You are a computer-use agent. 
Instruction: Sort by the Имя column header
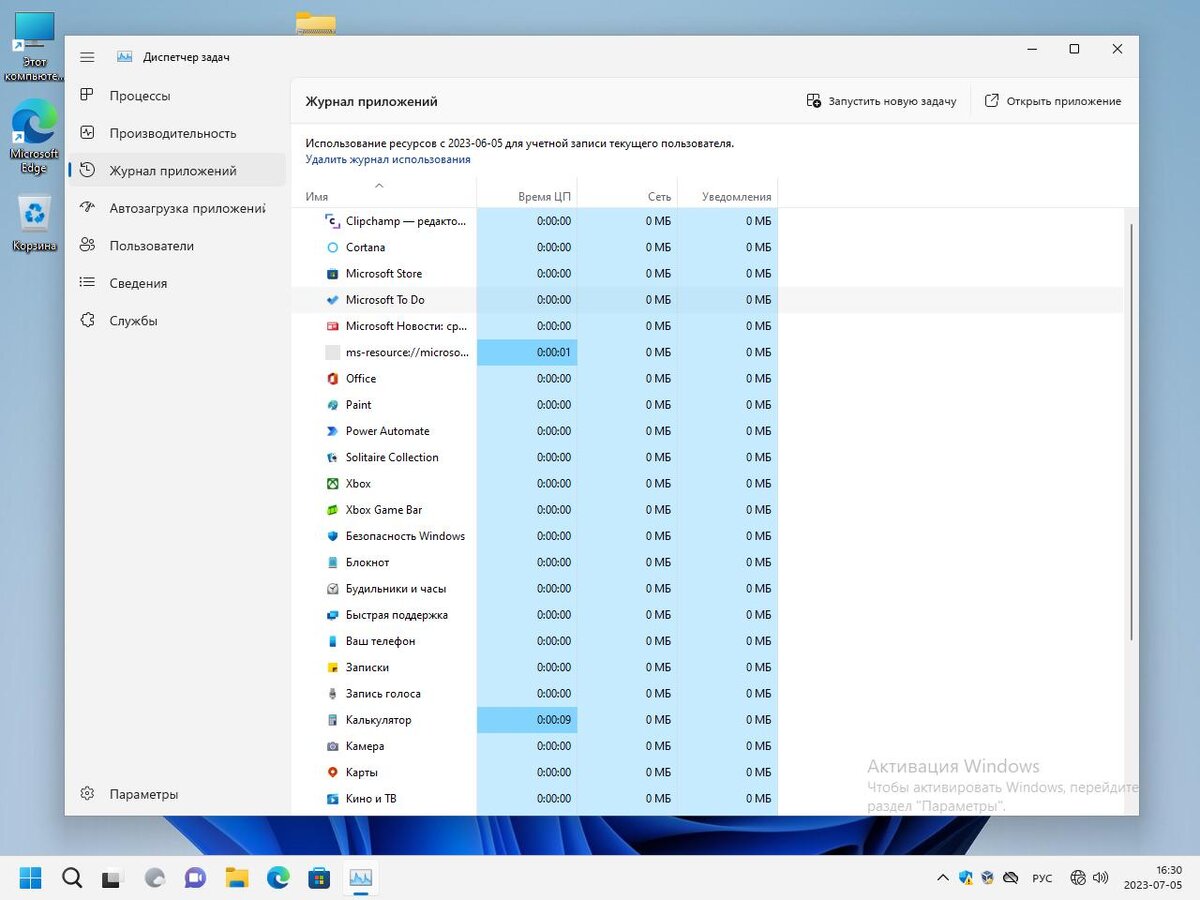[384, 192]
